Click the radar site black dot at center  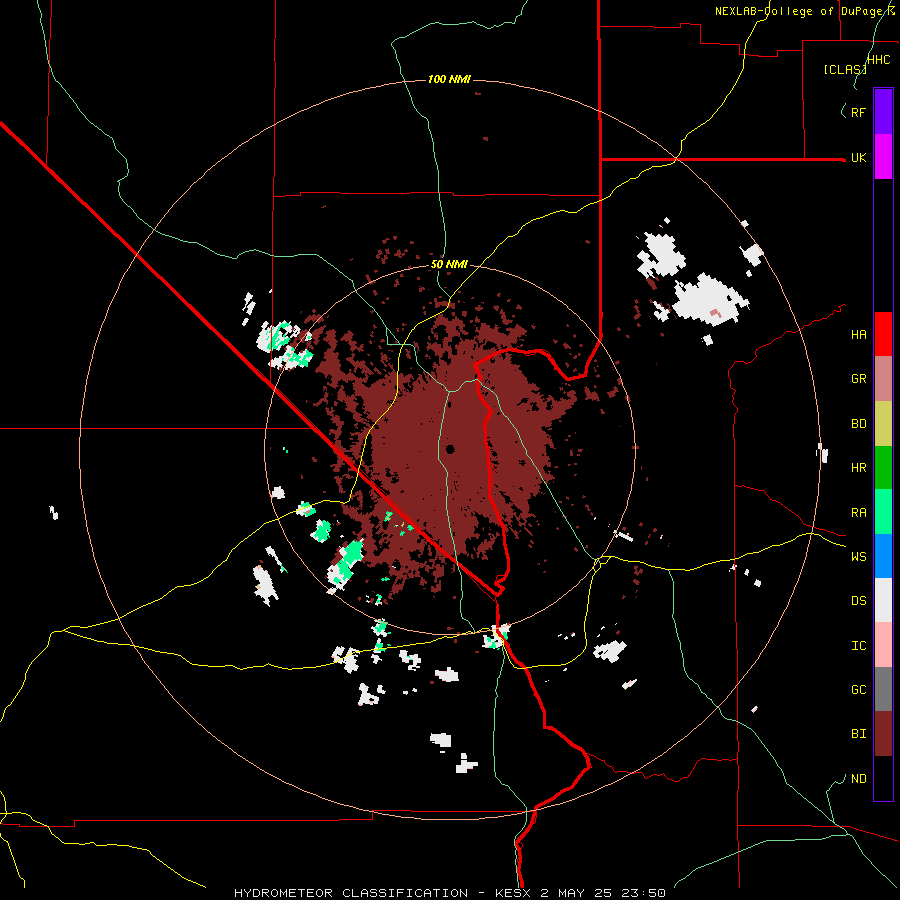(450, 449)
